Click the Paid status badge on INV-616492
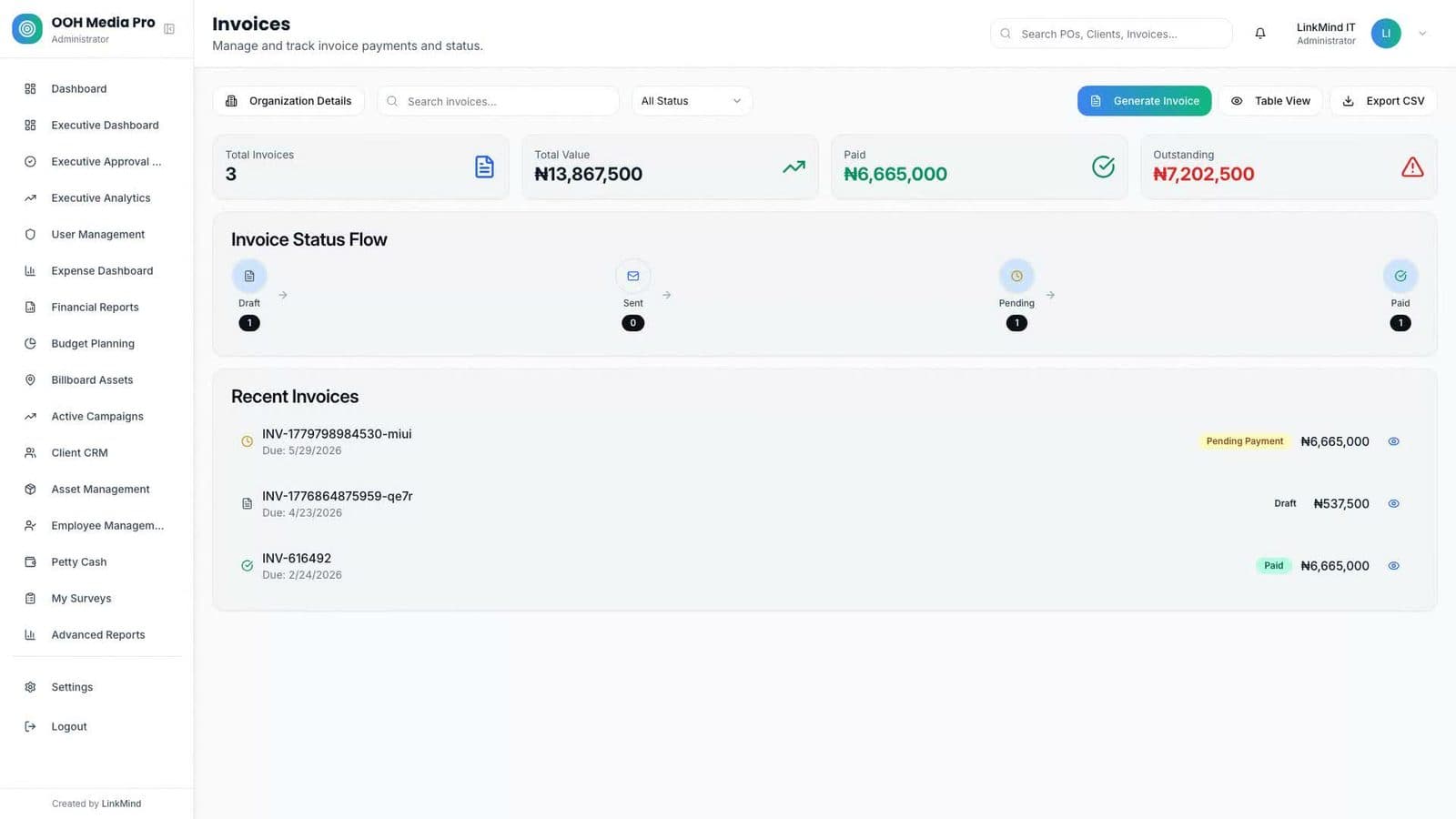 1273,566
